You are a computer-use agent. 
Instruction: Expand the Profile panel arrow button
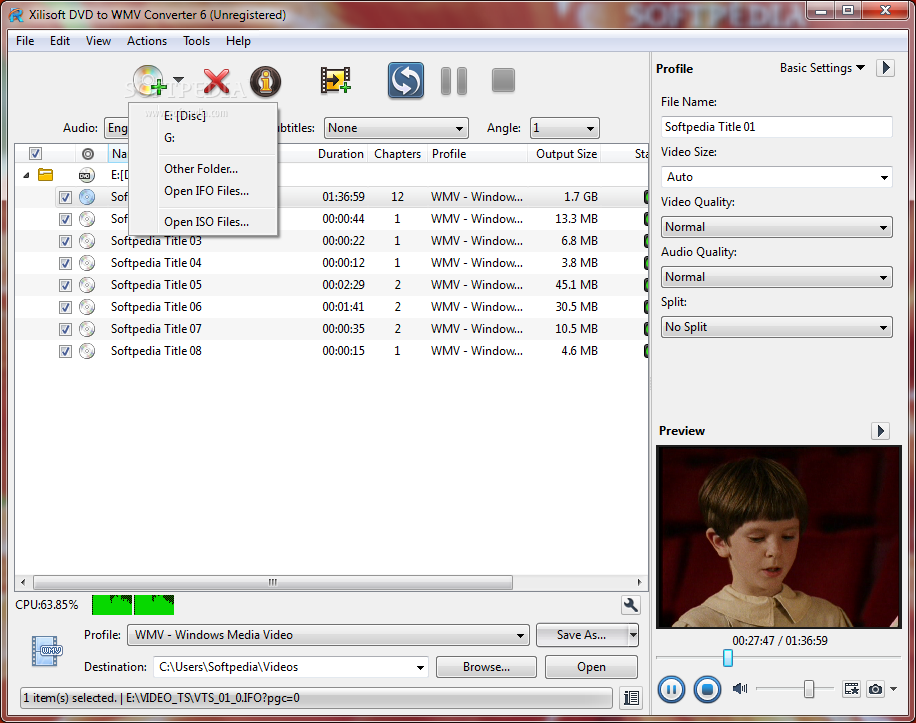tap(886, 68)
